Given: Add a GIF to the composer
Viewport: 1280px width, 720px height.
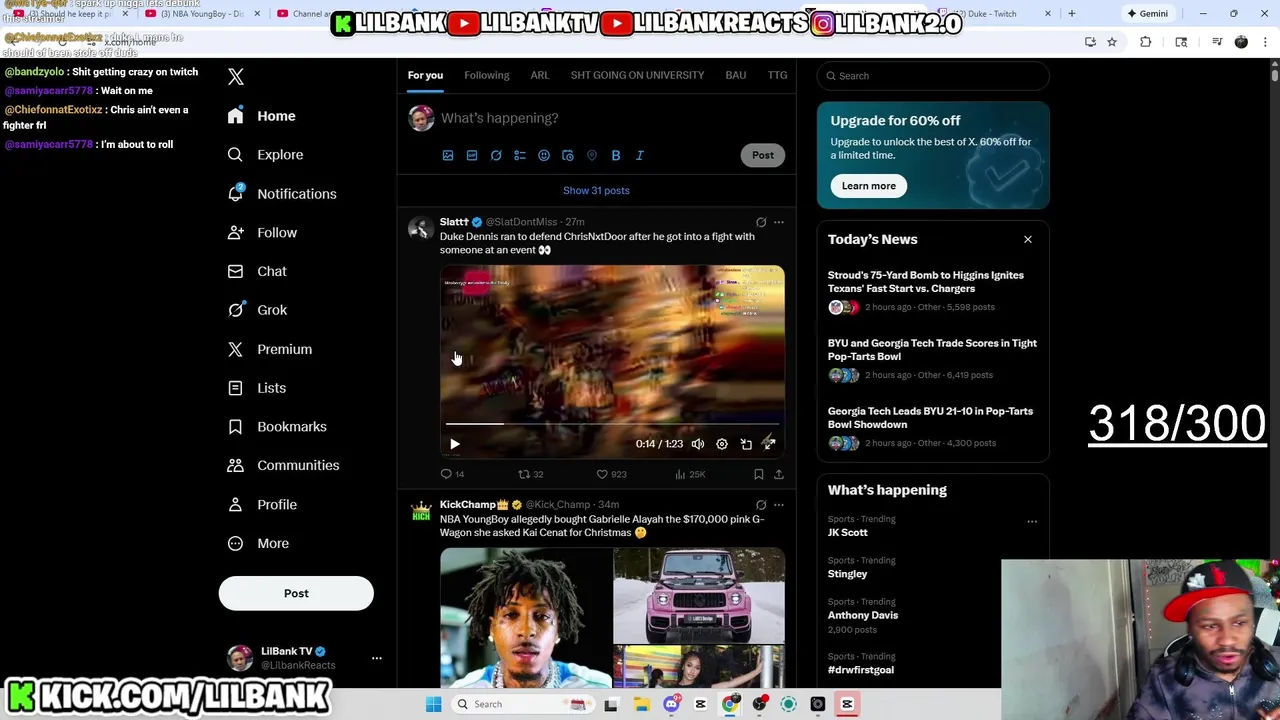Looking at the screenshot, I should [x=472, y=156].
